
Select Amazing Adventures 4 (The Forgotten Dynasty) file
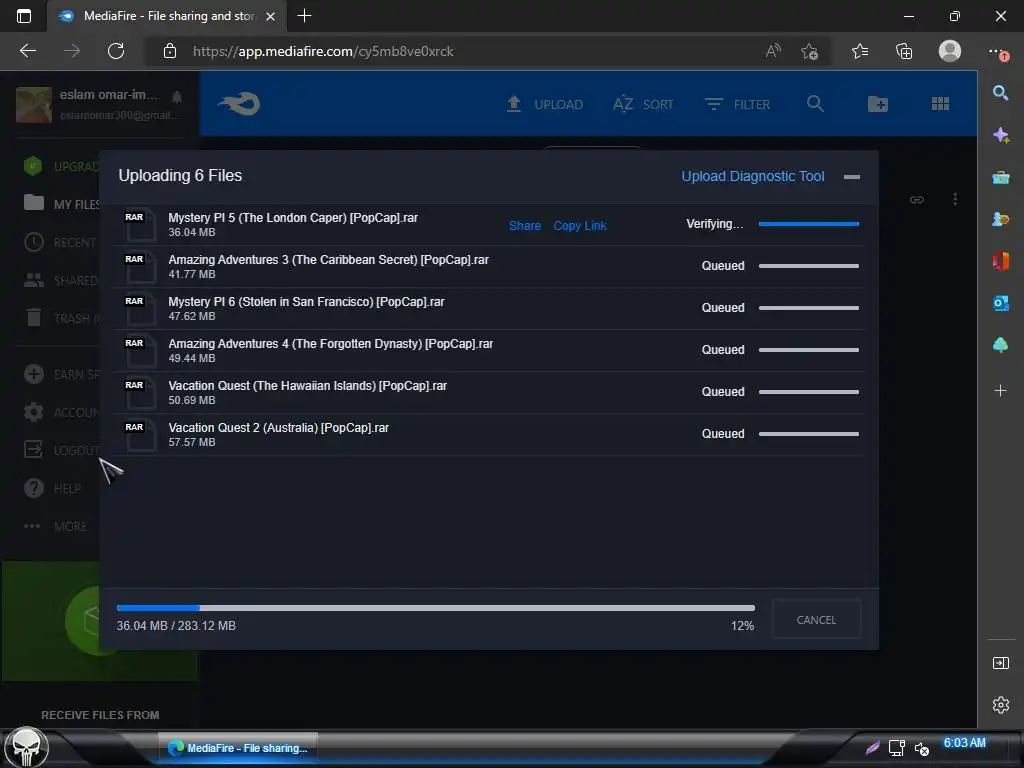tap(330, 344)
